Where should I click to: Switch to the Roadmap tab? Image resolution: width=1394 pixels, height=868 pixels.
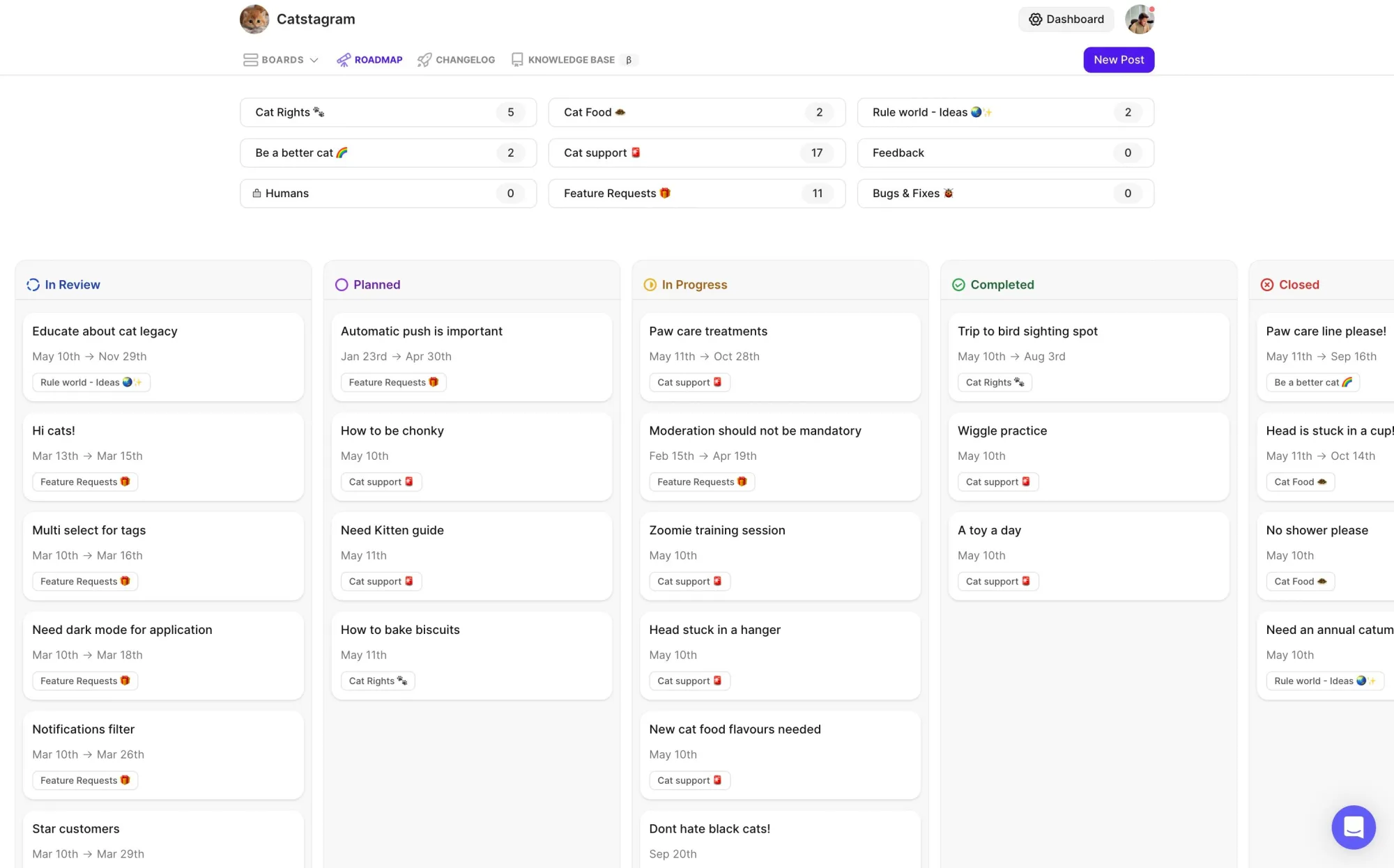click(369, 60)
